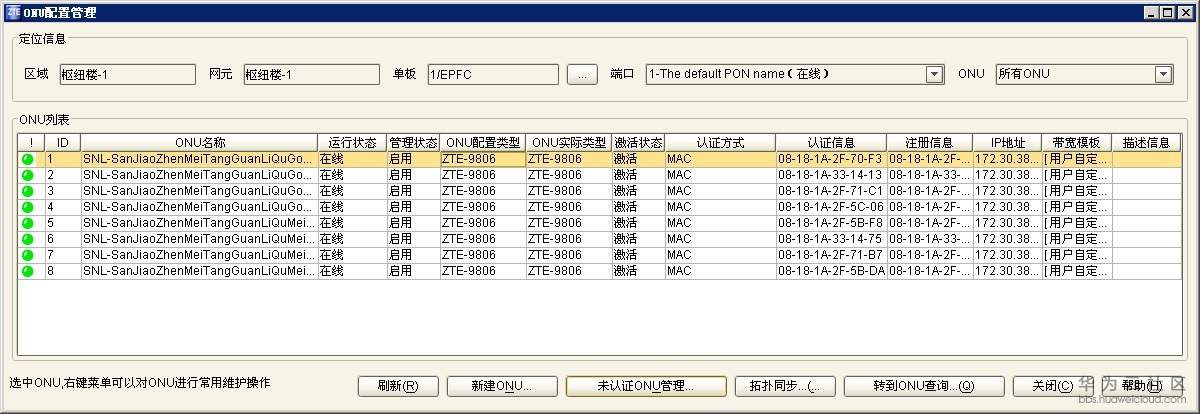Open 未认证ONU管理... dialog
This screenshot has height=414, width=1200.
tap(645, 386)
